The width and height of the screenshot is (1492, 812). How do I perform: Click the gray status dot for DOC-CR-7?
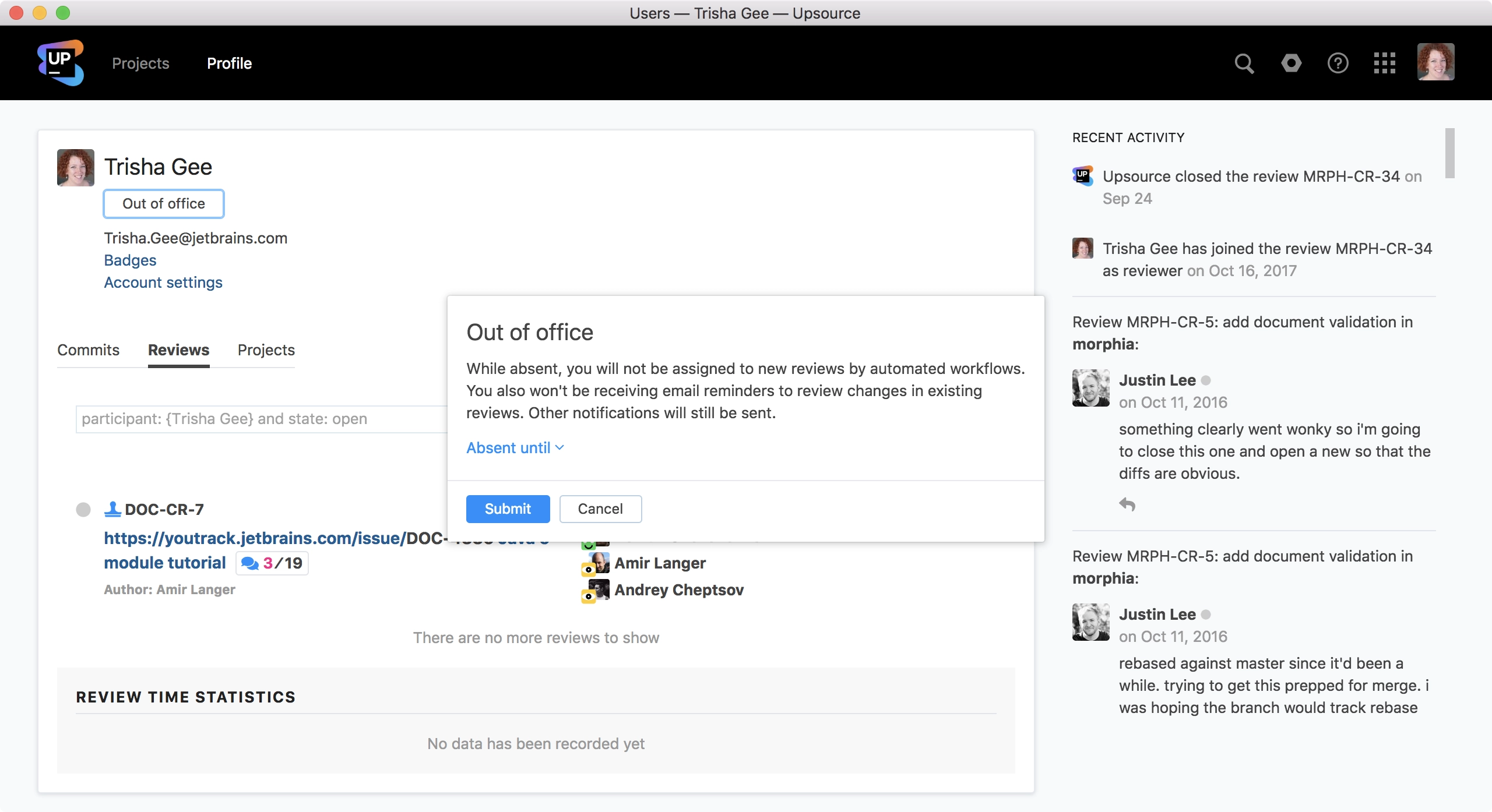point(83,510)
